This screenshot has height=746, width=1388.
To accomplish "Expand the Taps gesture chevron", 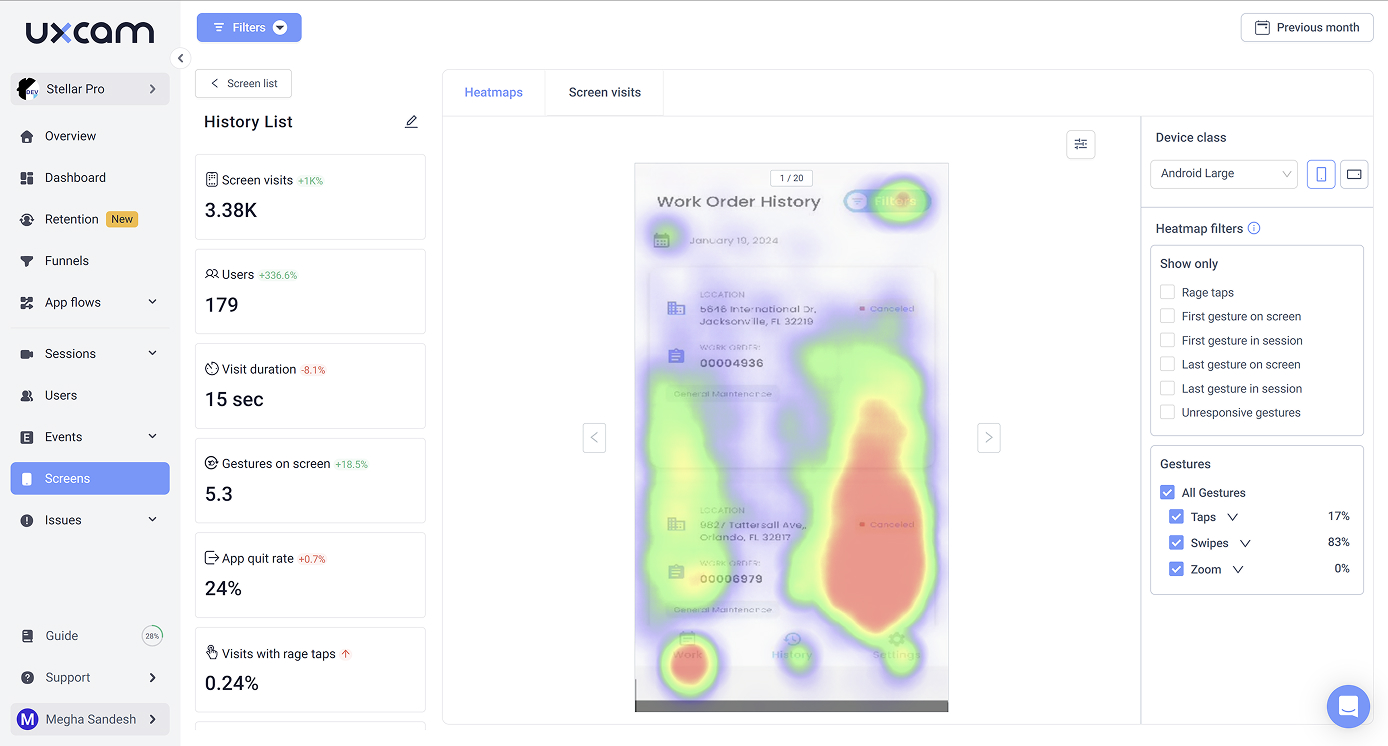I will 1232,517.
